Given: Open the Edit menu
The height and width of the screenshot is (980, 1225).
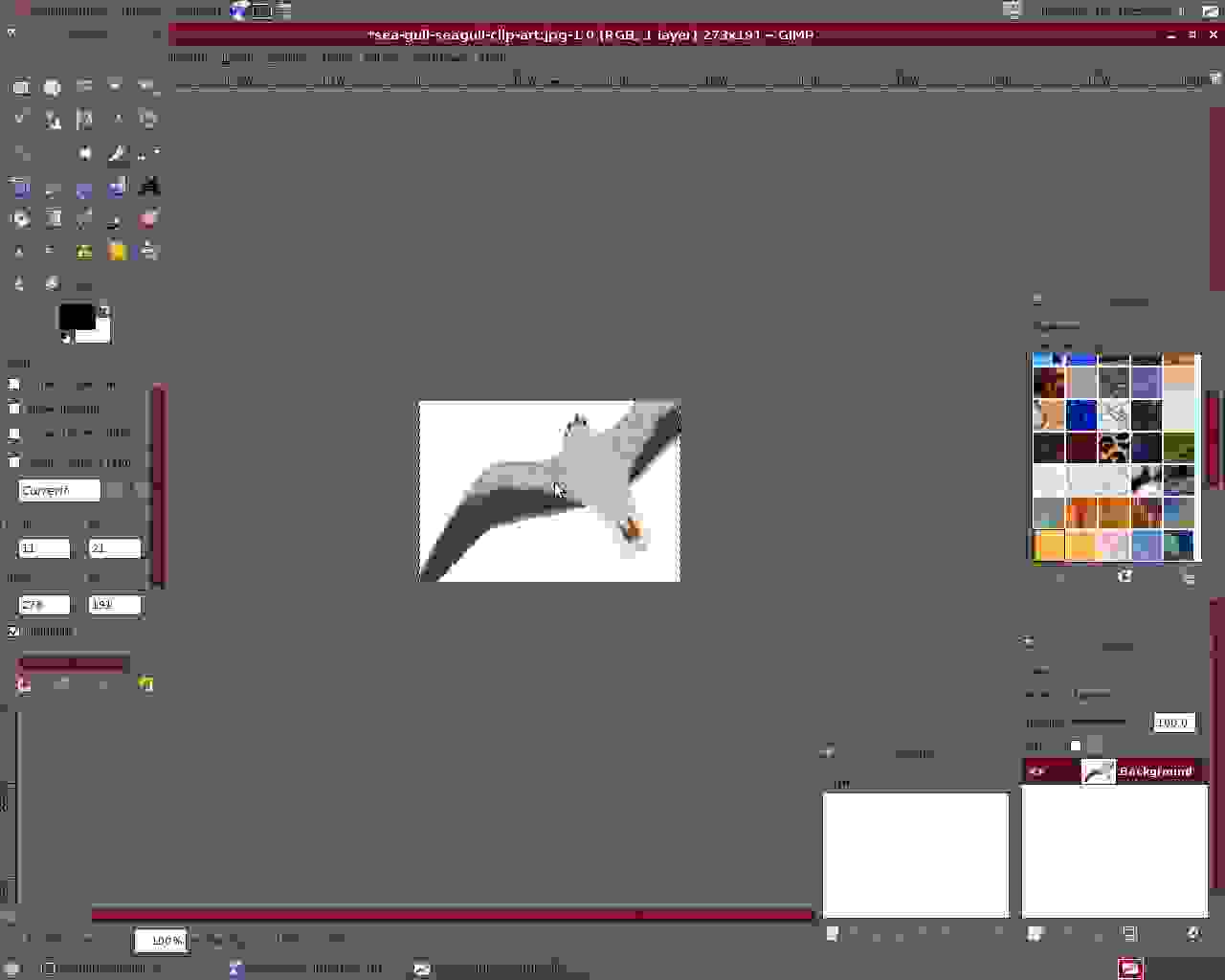Looking at the screenshot, I should tap(236, 57).
